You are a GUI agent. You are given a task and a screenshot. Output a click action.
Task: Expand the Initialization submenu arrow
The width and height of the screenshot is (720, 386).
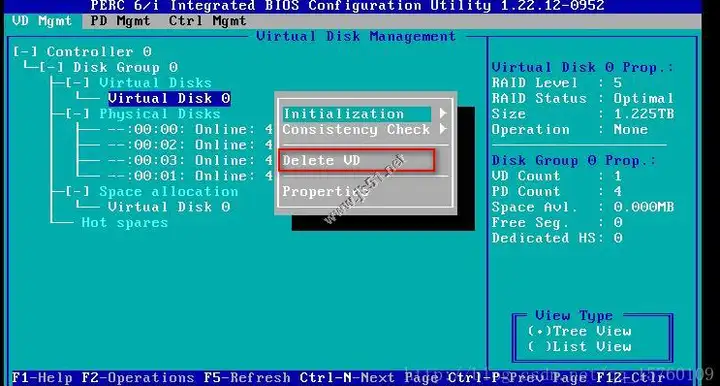[x=443, y=113]
